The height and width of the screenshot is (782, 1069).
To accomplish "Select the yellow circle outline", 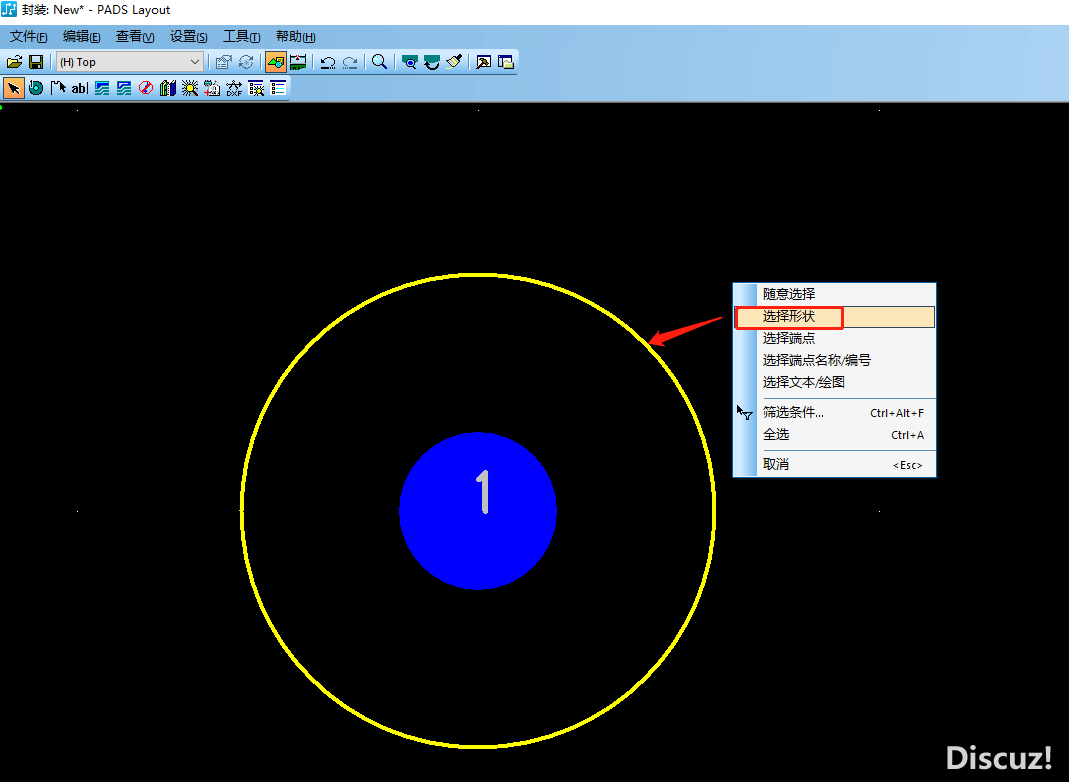I will point(478,275).
